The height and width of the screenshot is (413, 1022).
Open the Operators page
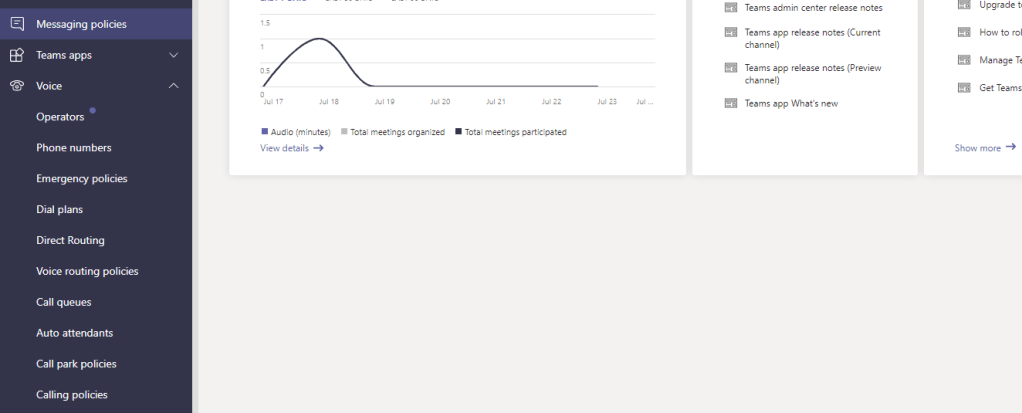pyautogui.click(x=60, y=117)
